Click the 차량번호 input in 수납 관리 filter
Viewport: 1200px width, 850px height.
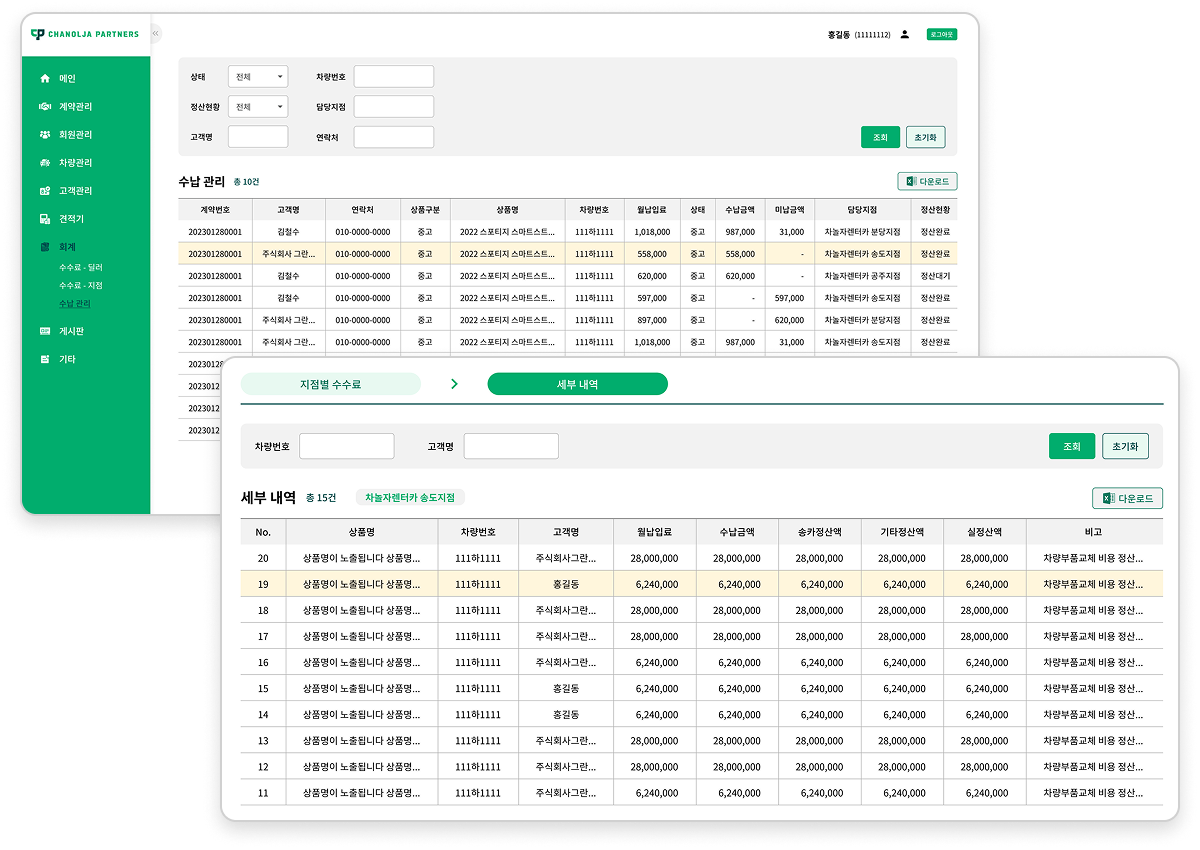click(394, 76)
